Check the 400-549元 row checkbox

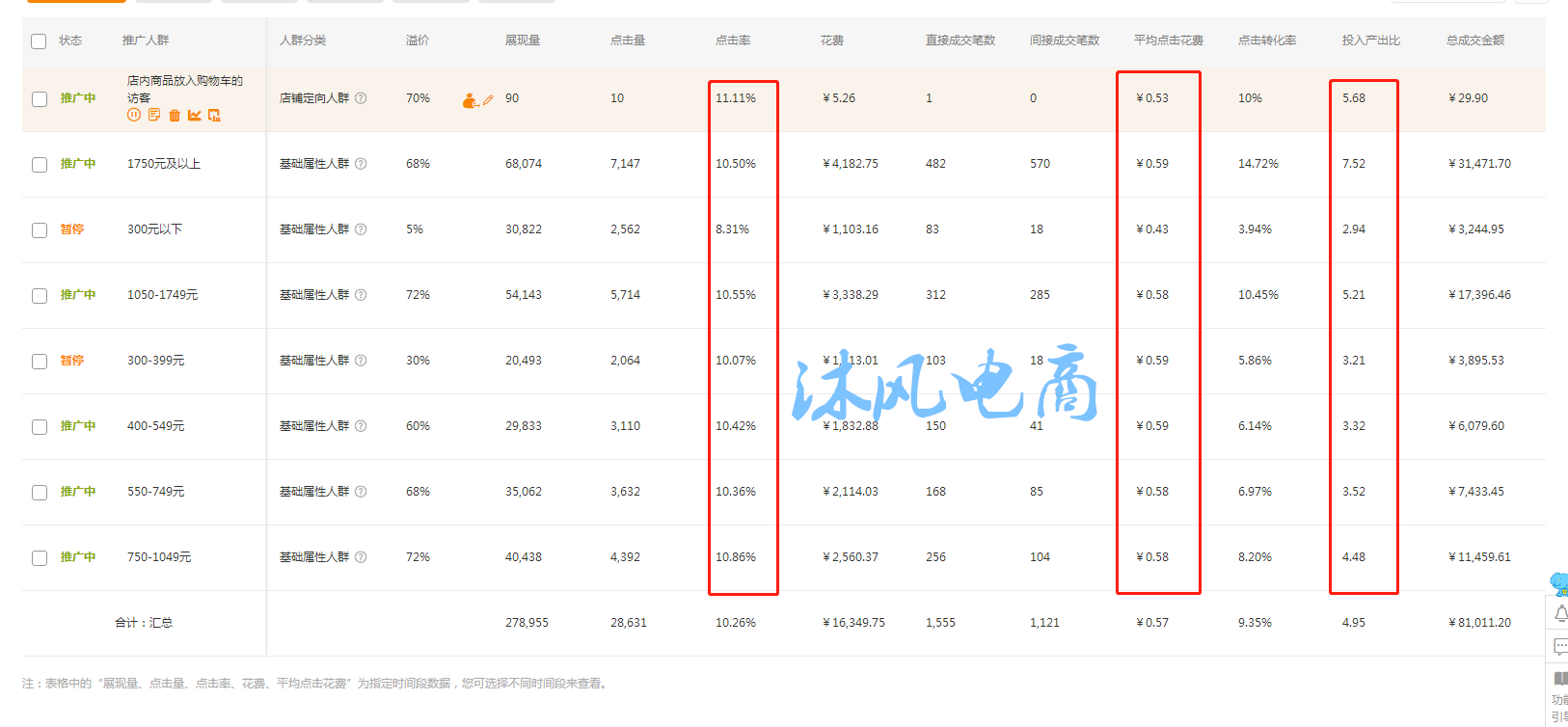[x=40, y=427]
